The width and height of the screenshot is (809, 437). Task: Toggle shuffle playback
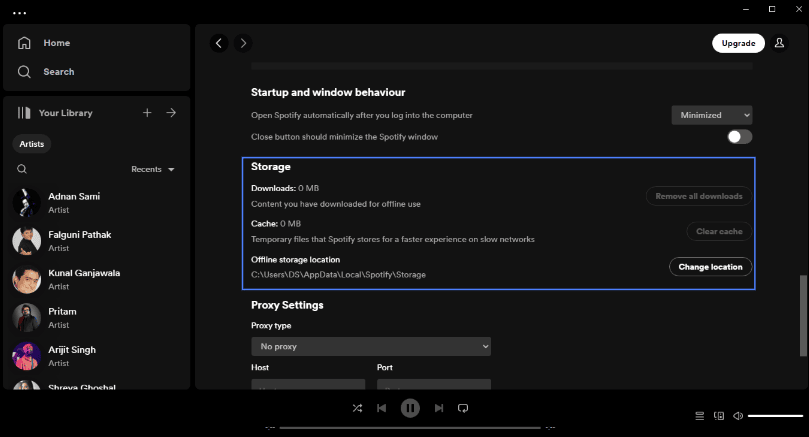tap(357, 408)
